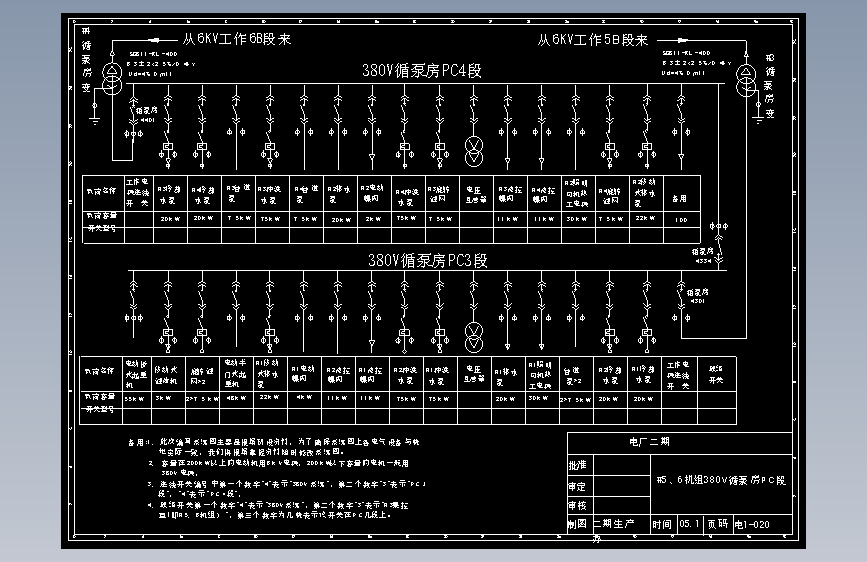Viewport: 867px width, 562px height.
Task: Click voltage transformer symbol on PC4 bus
Action: point(474,152)
